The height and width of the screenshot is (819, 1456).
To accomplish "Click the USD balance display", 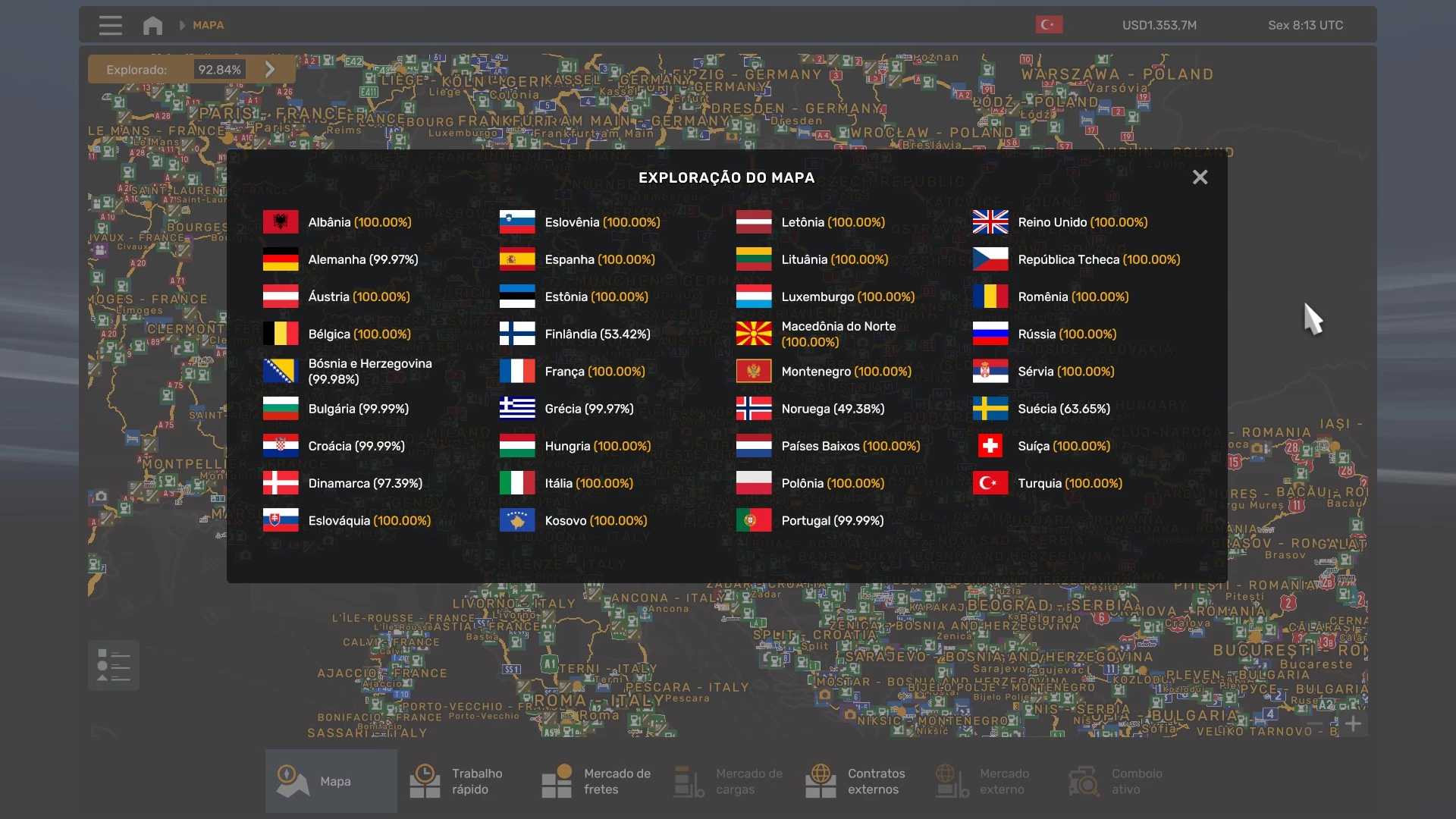I will [x=1159, y=25].
